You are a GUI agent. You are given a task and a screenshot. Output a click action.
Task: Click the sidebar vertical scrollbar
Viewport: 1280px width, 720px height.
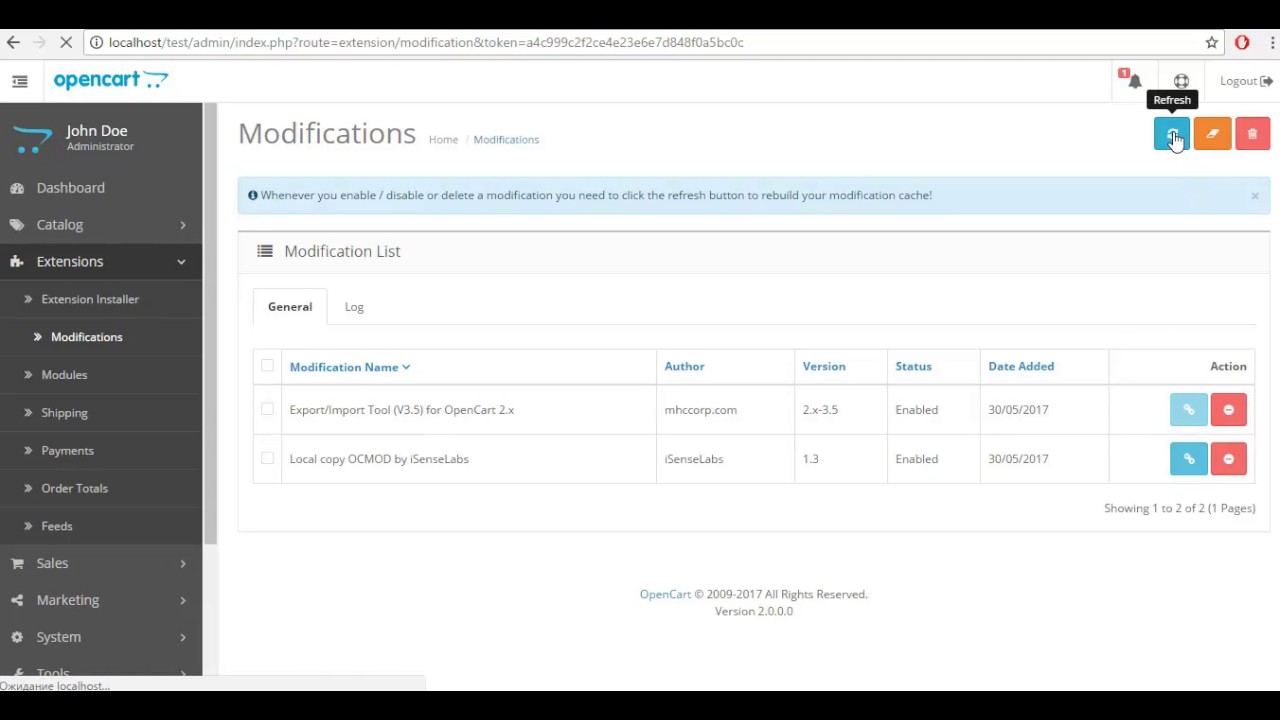point(210,324)
